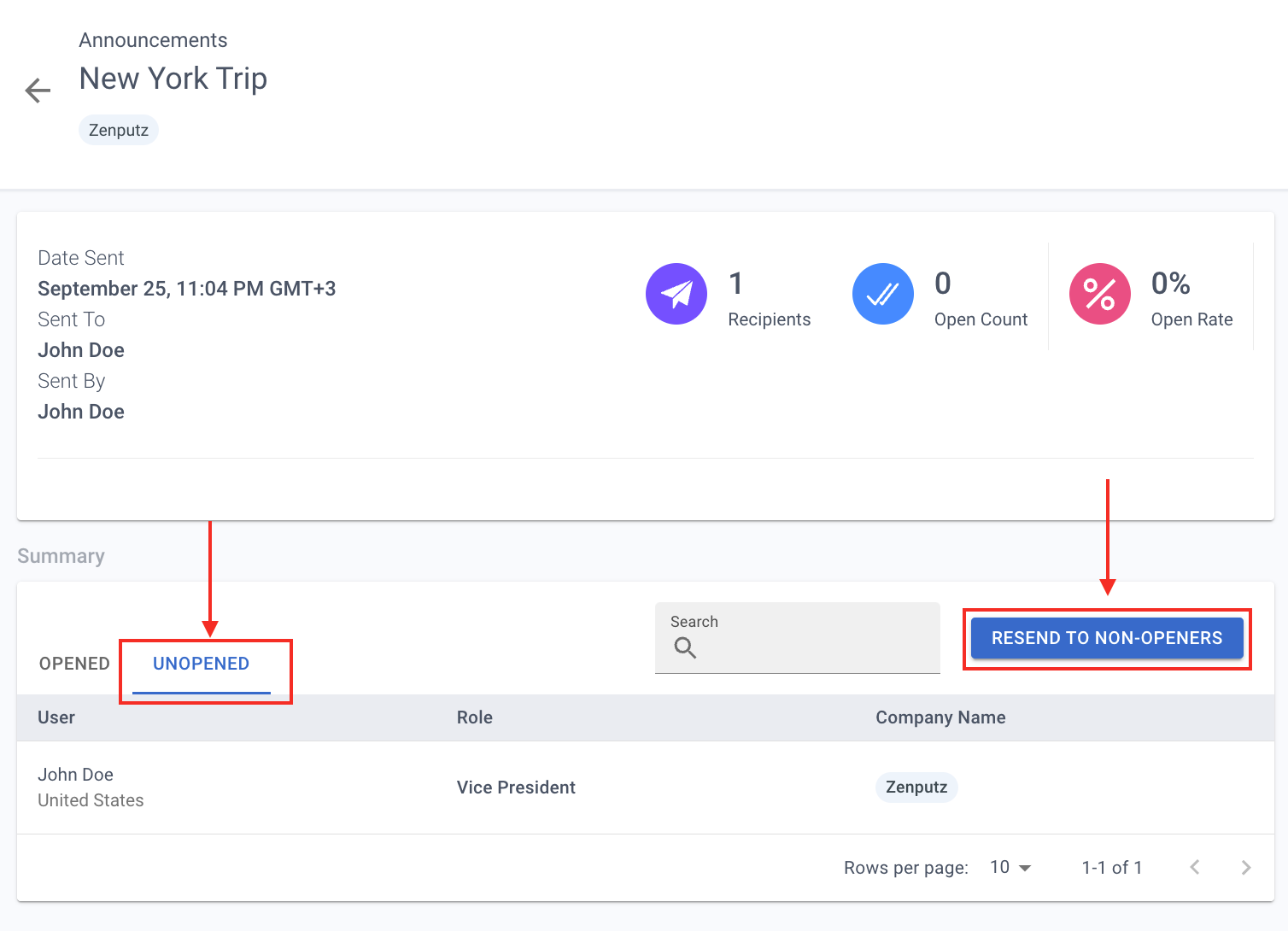
Task: Open the Rows per page dropdown arrow
Action: click(x=1025, y=868)
